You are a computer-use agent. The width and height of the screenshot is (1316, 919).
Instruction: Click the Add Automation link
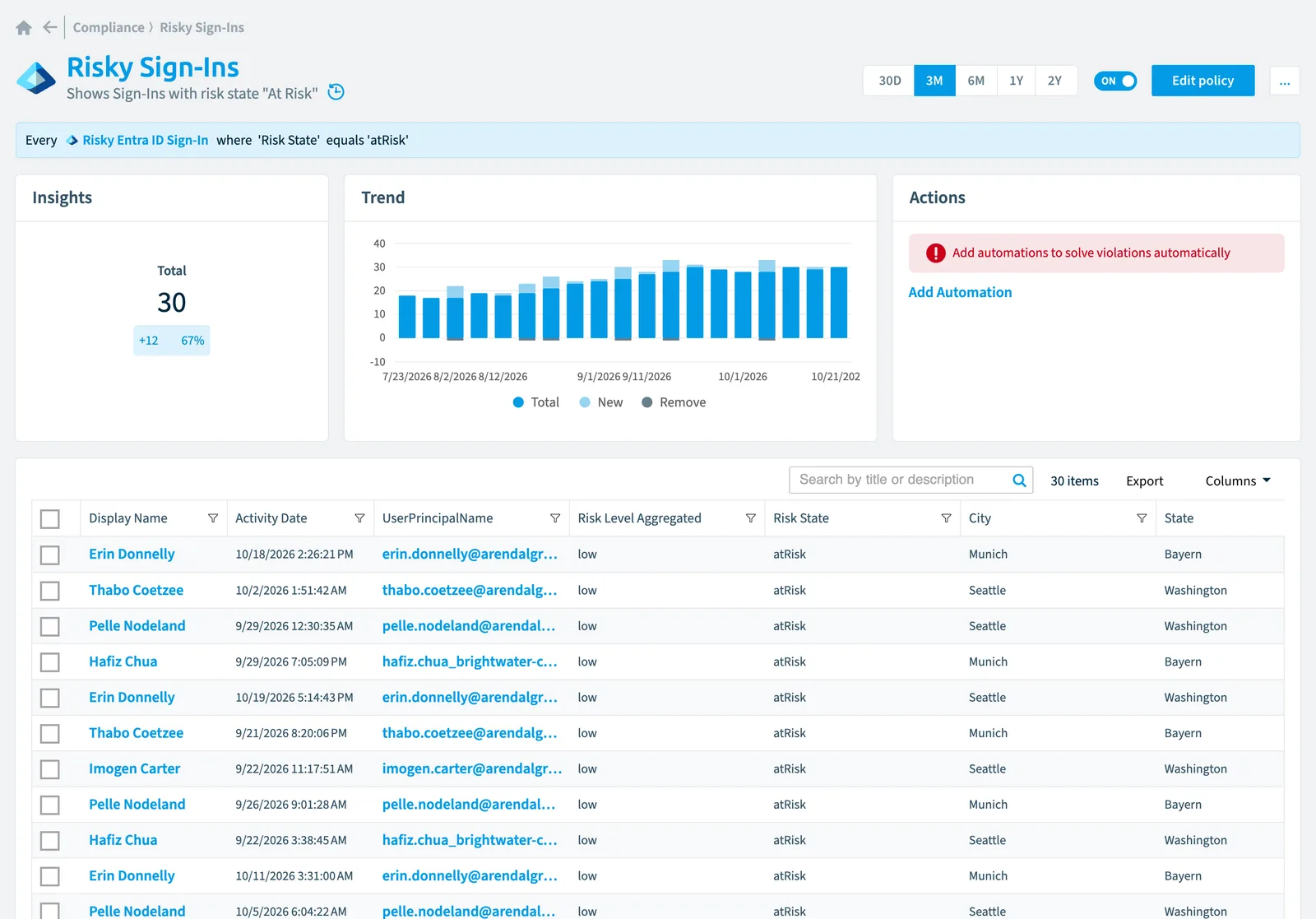[x=960, y=292]
